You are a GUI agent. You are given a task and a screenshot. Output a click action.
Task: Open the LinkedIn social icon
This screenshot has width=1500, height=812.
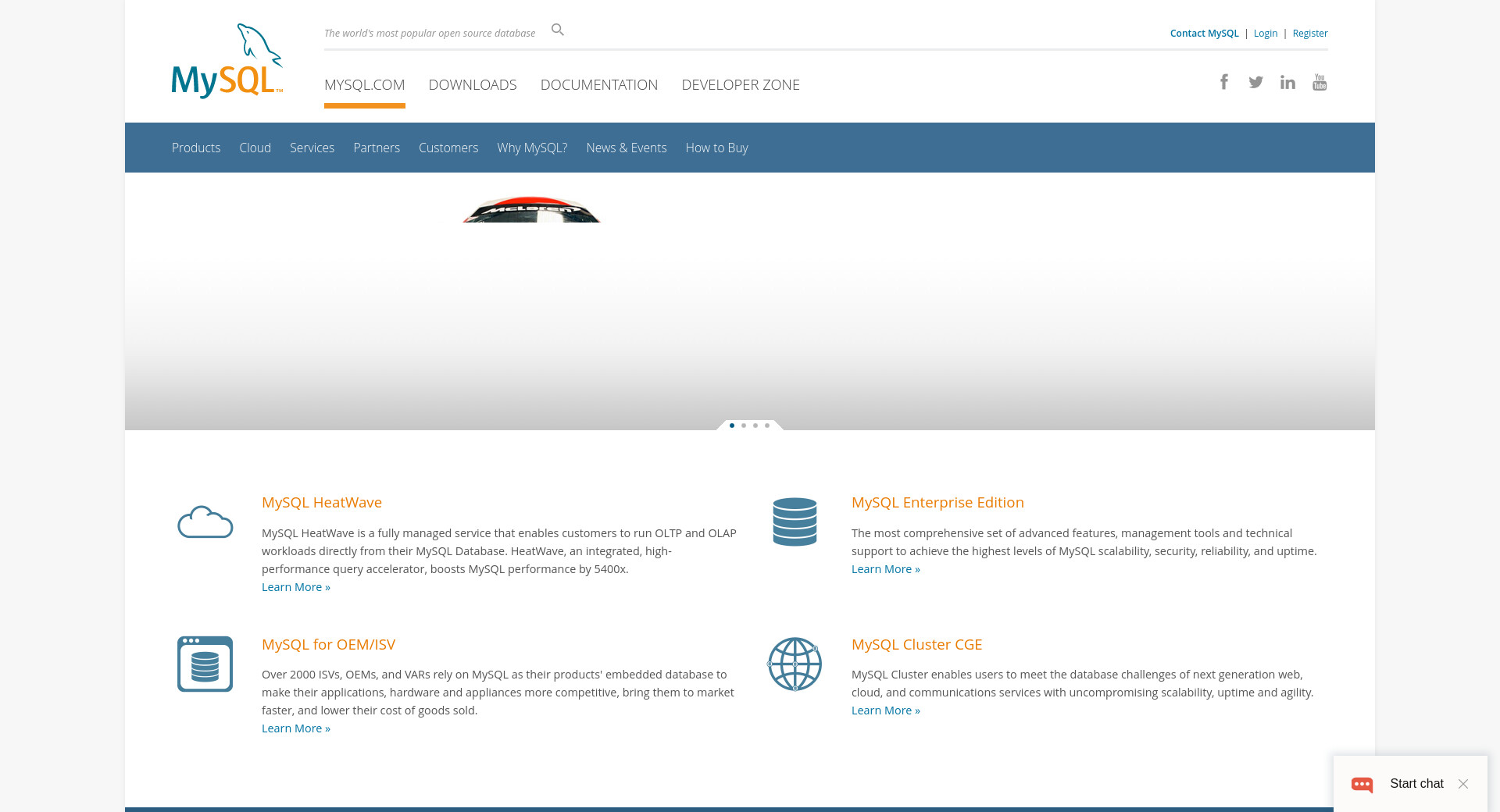pyautogui.click(x=1287, y=82)
